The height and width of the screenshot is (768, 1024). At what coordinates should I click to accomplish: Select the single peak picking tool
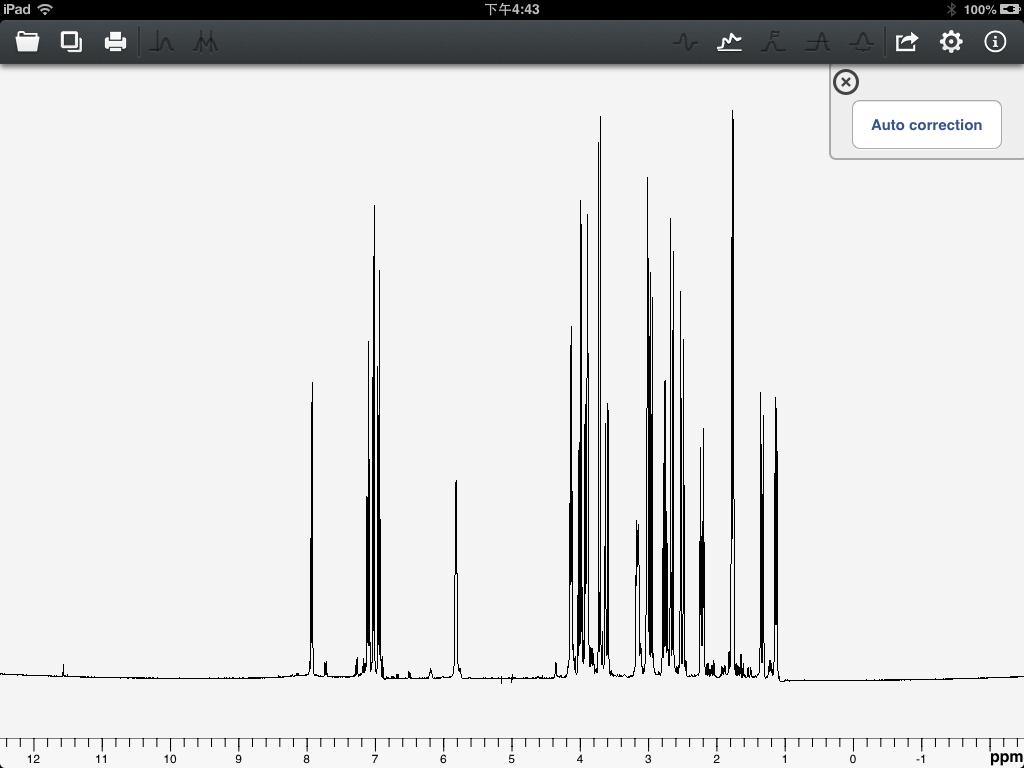tap(161, 42)
